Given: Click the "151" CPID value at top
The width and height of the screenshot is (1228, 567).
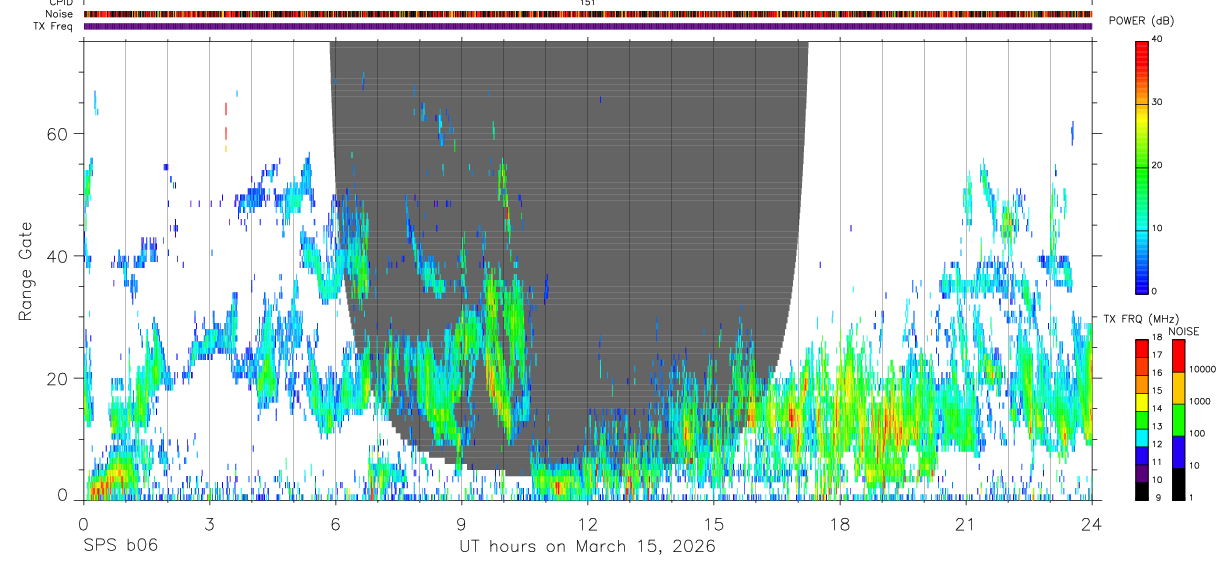Looking at the screenshot, I should (x=587, y=3).
